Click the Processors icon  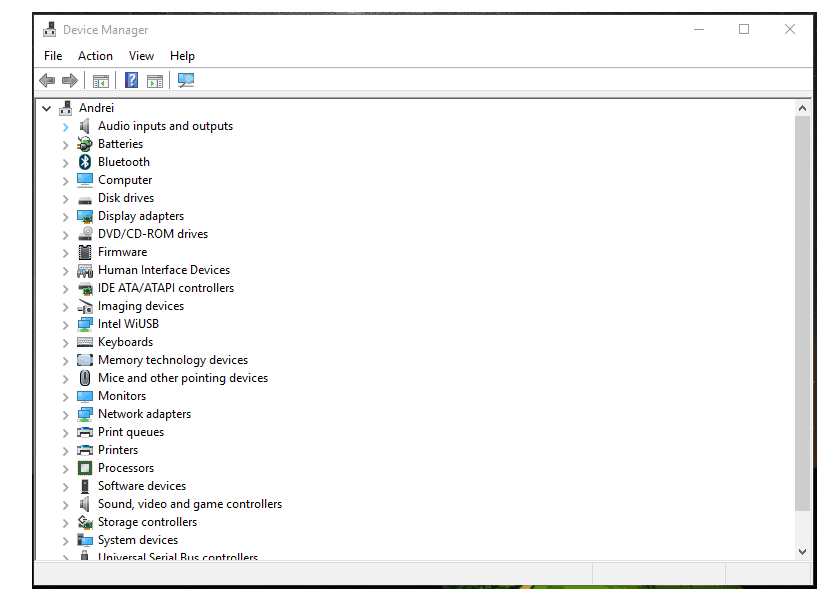(x=85, y=468)
